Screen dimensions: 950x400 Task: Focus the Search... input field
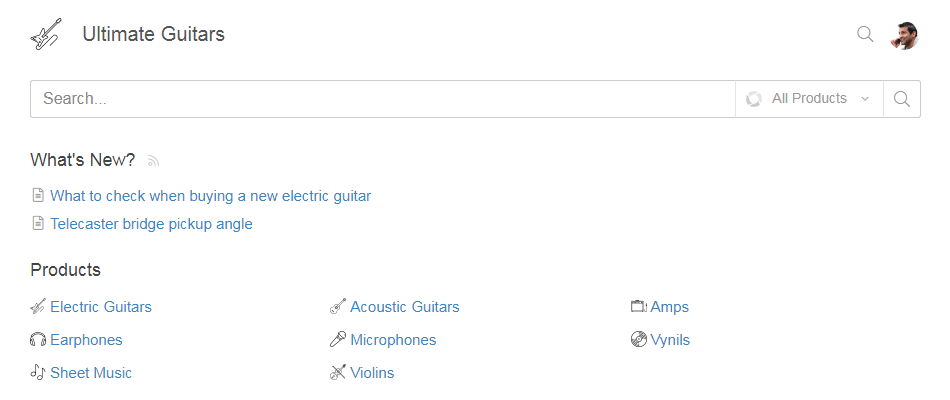[x=383, y=99]
